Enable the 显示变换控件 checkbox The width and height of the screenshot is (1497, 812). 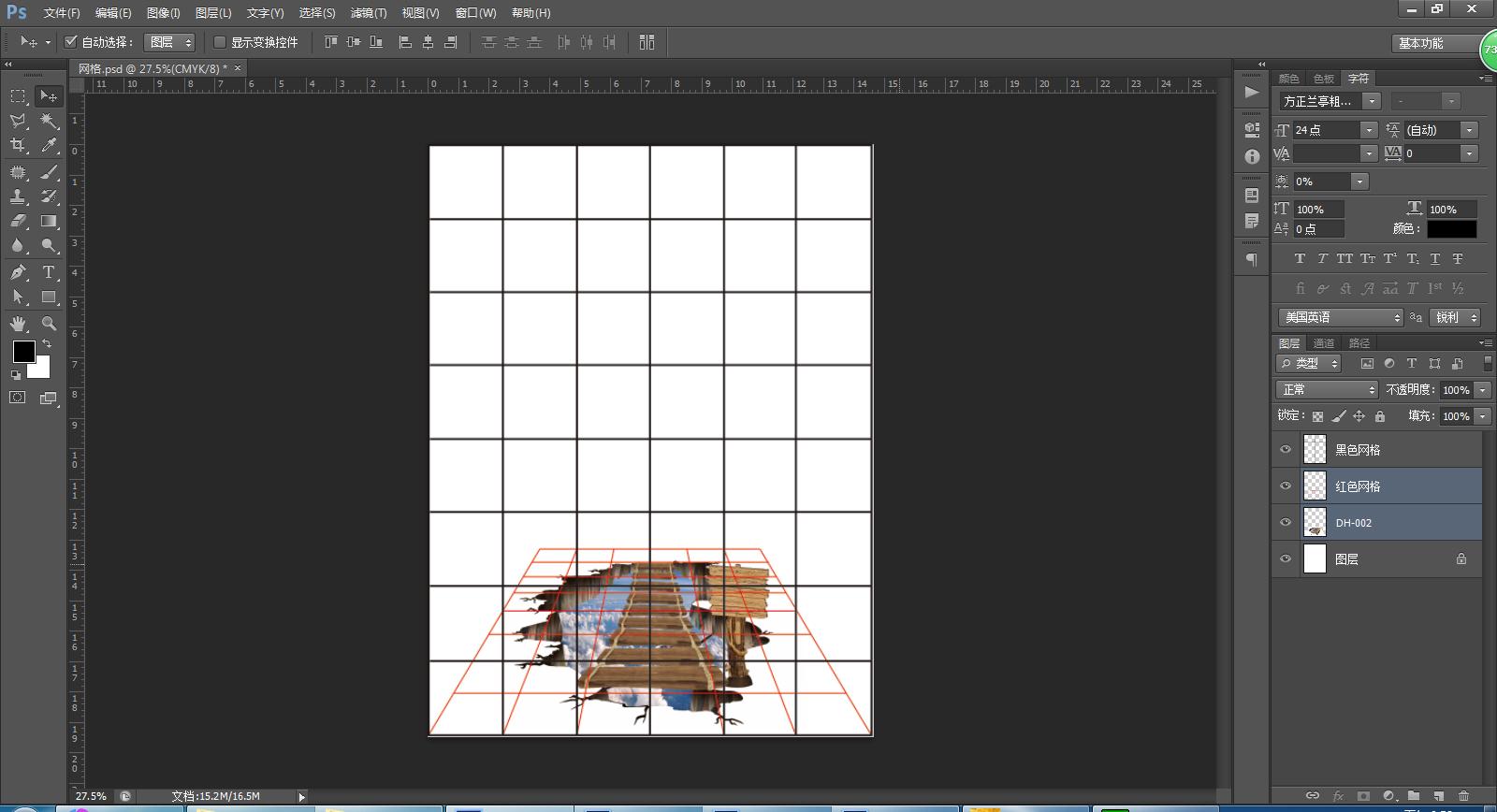[220, 42]
